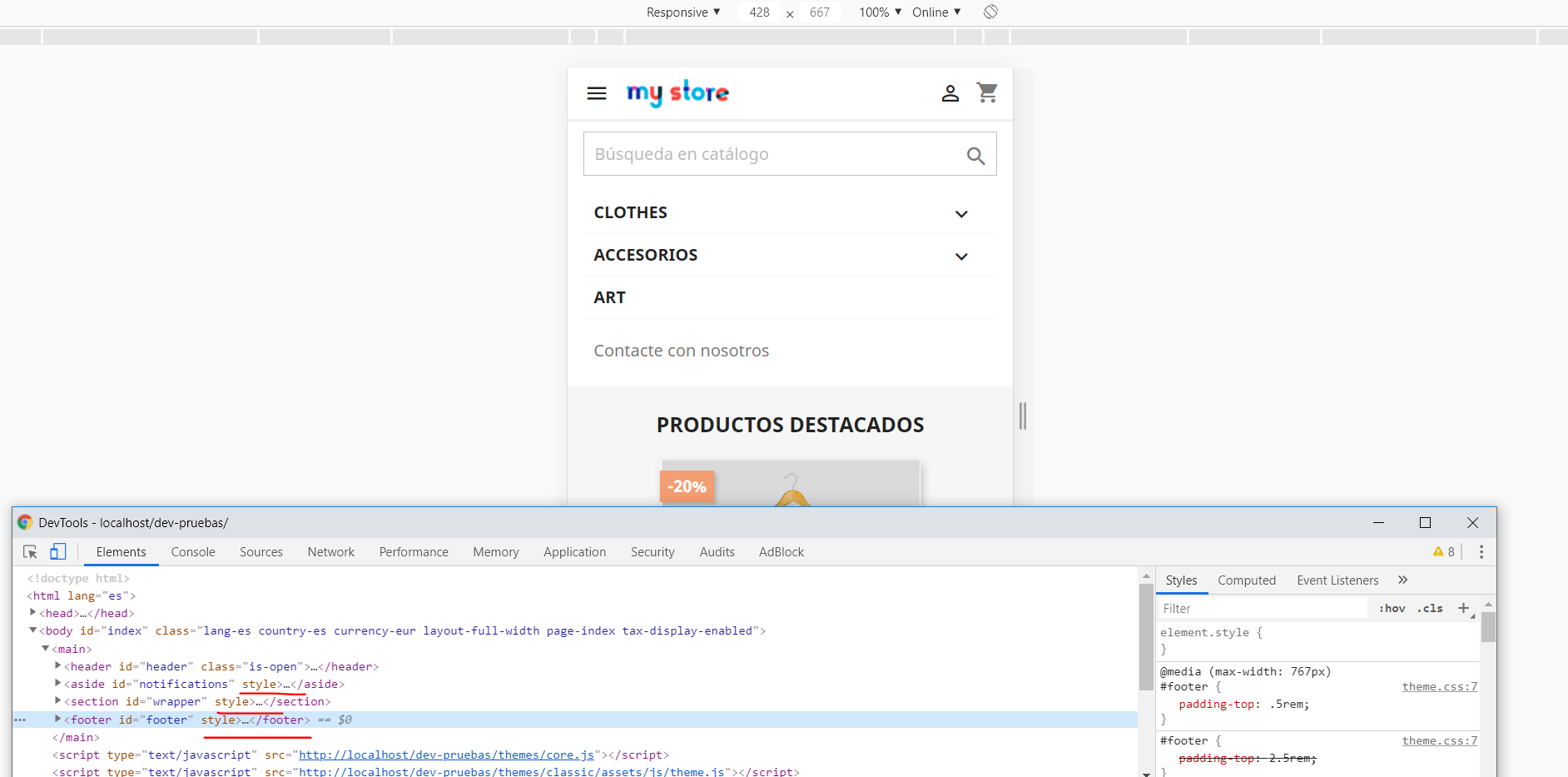
Task: Expand the head element node
Action: (32, 612)
